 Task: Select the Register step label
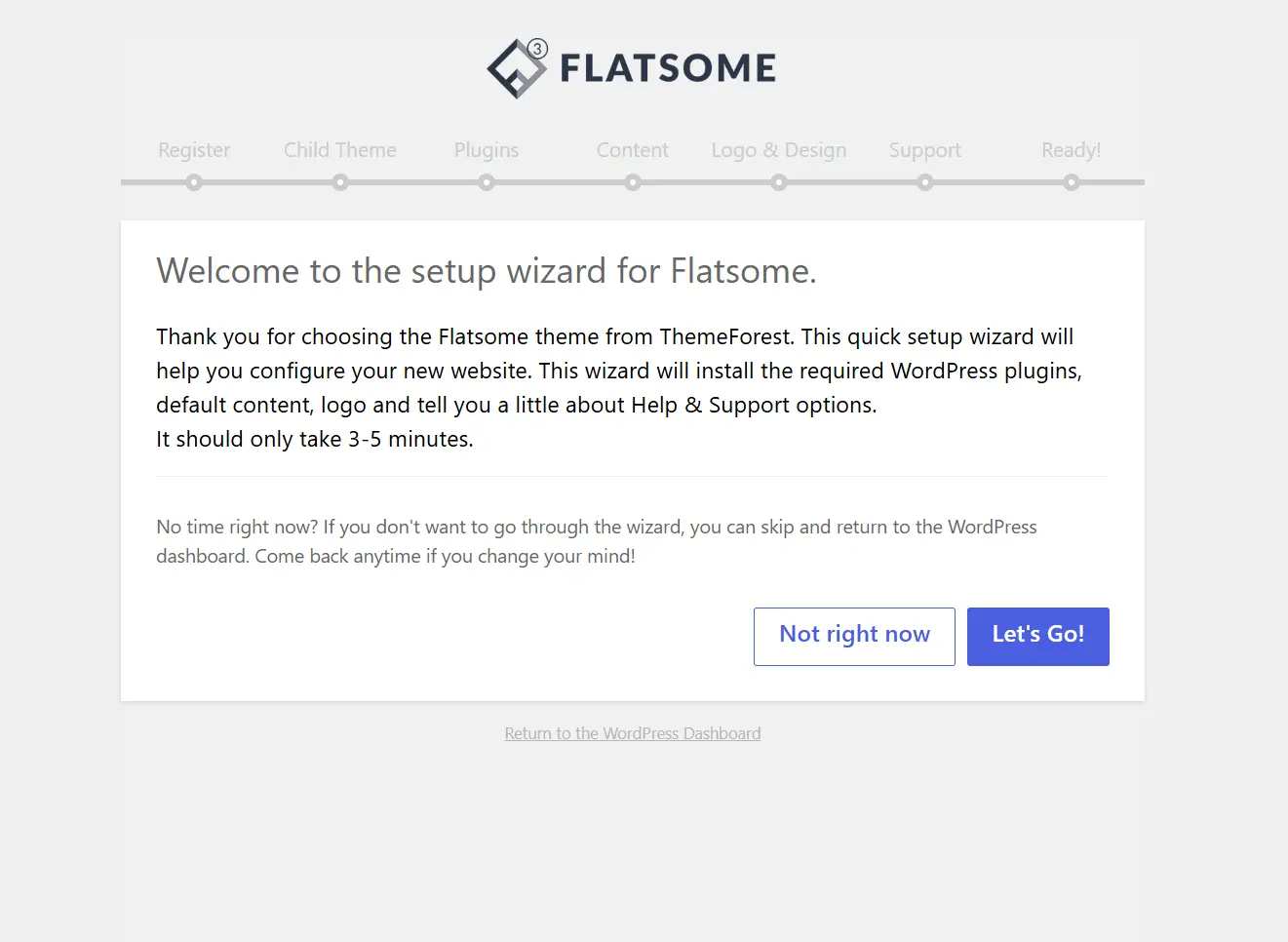click(x=194, y=150)
